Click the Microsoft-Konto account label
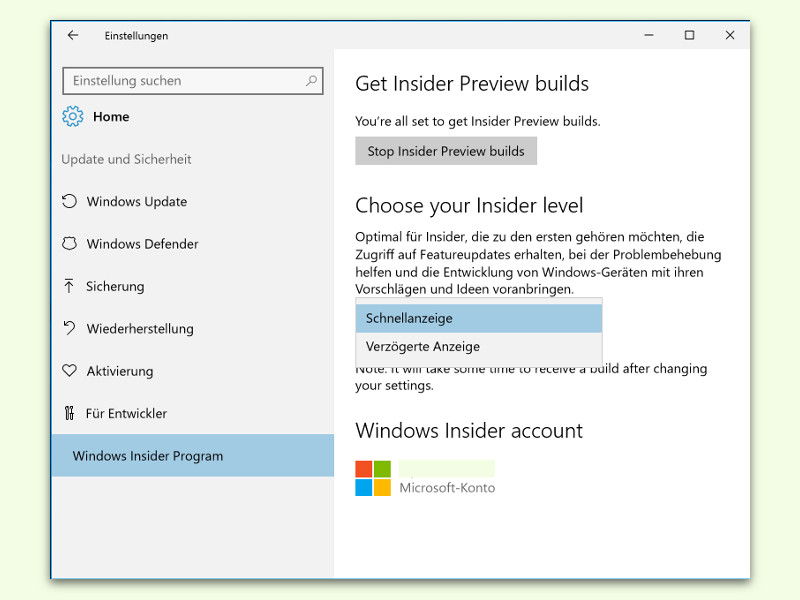800x600 pixels. point(447,488)
